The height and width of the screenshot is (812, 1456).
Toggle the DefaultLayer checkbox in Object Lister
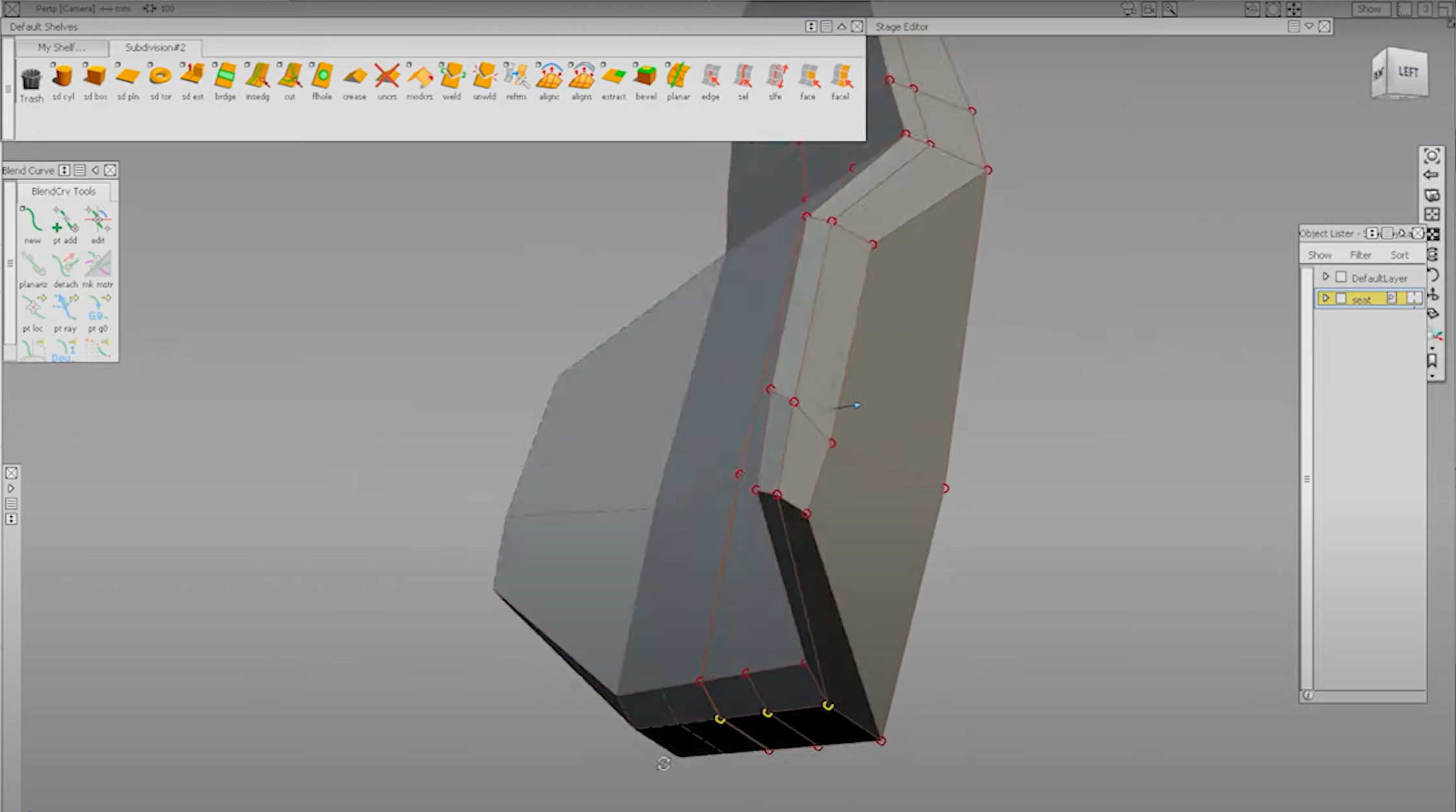(1342, 277)
